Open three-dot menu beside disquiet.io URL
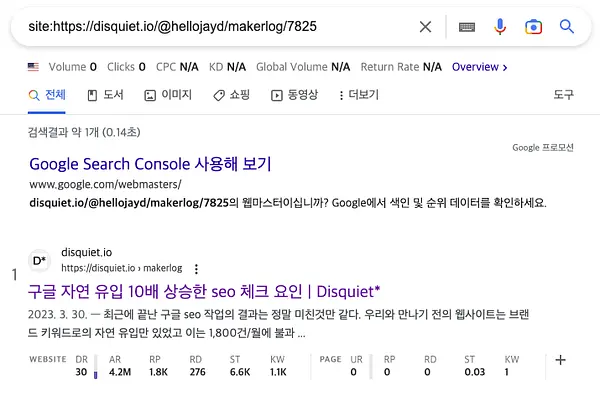This screenshot has height=395, width=600. pos(196,269)
